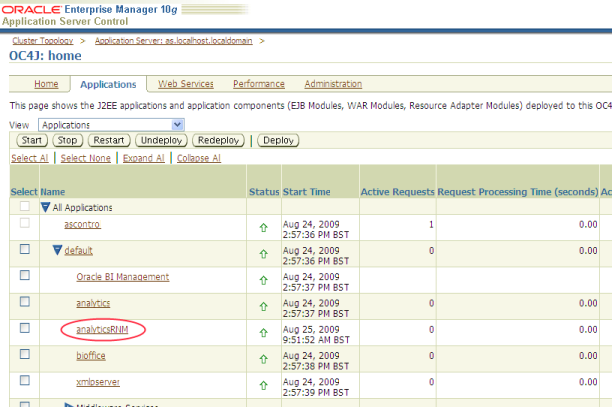Click the status up arrow for bioffice
612x407 pixels.
(x=263, y=359)
